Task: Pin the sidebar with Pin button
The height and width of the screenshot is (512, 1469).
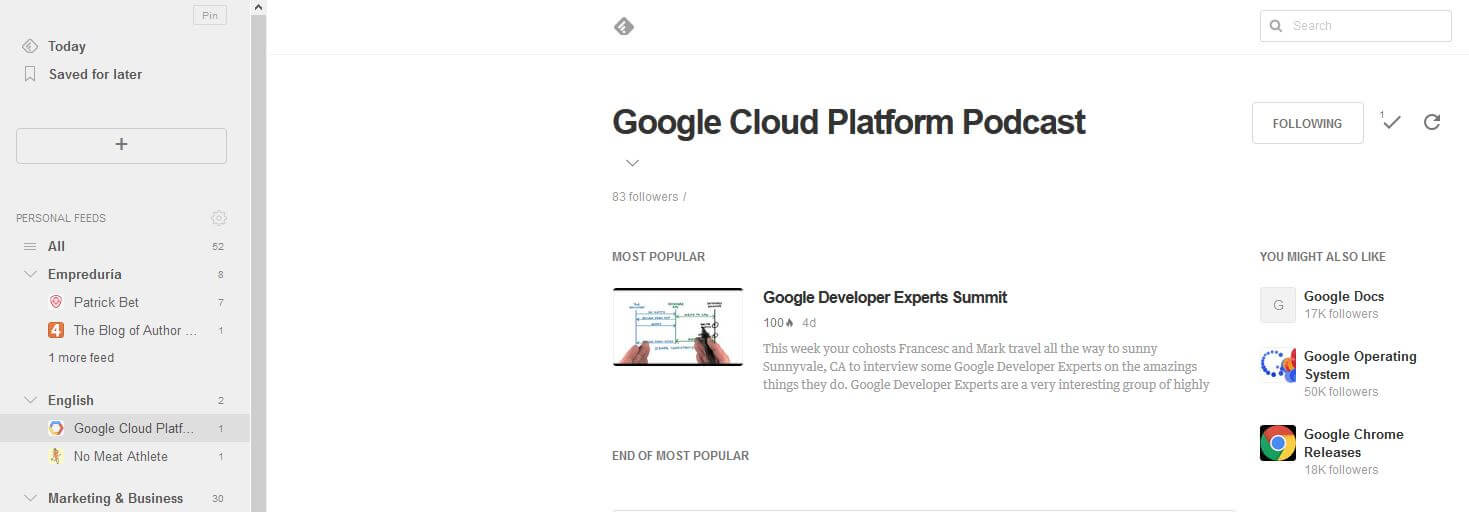Action: point(210,15)
